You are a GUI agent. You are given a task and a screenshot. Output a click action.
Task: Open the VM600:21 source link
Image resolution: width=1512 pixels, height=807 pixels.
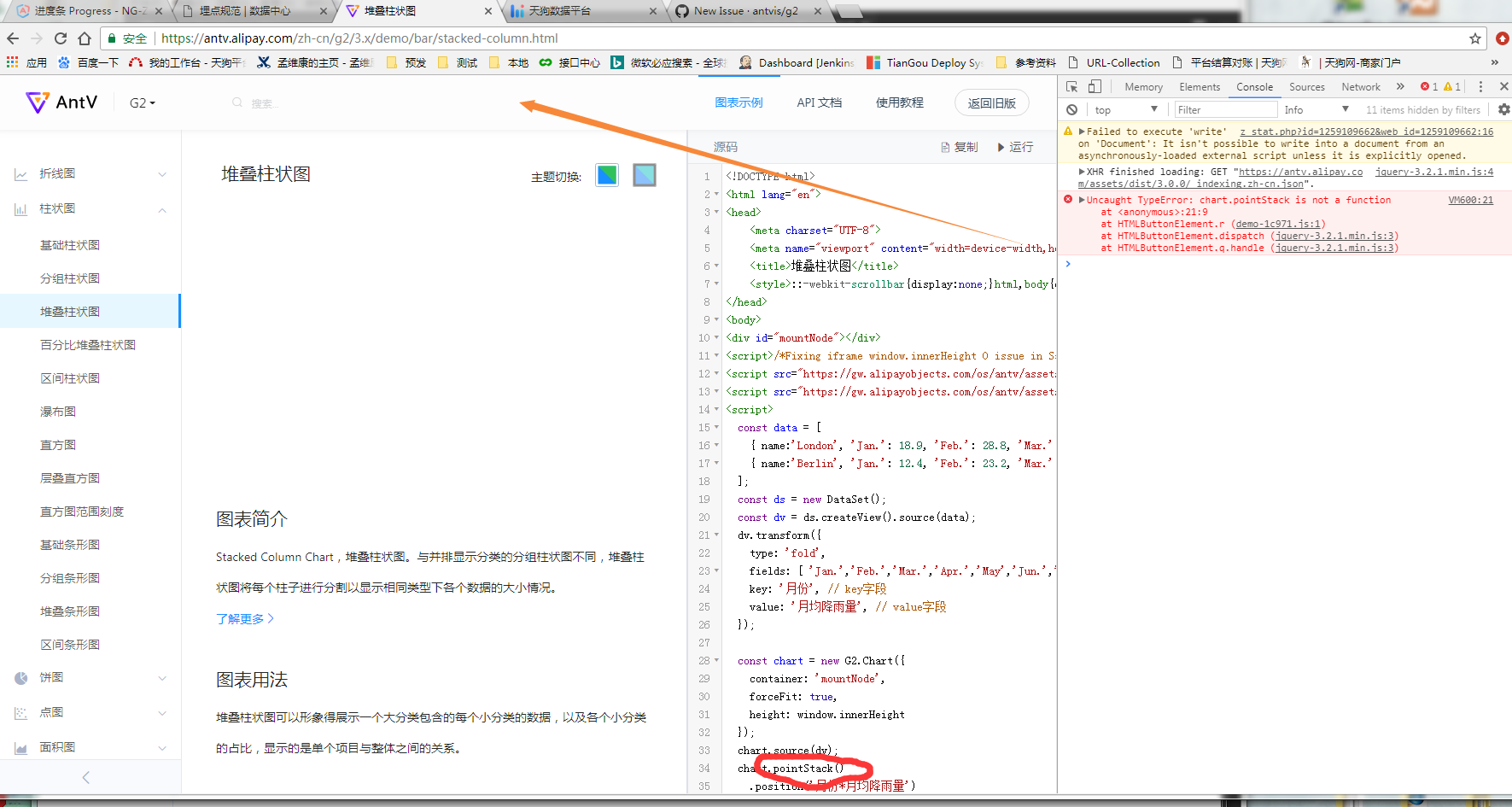coord(1471,200)
